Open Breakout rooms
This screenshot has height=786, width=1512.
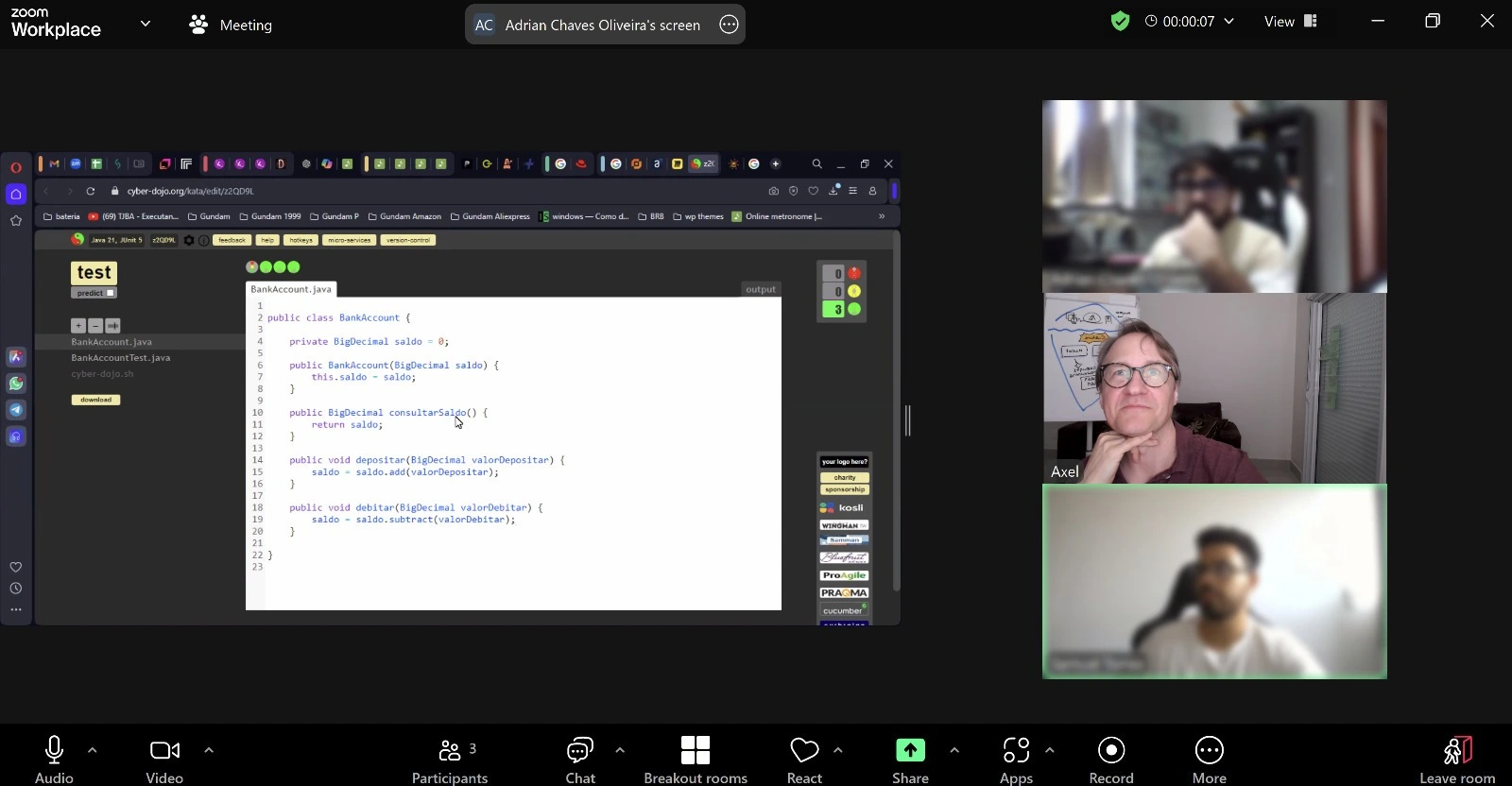tap(696, 751)
